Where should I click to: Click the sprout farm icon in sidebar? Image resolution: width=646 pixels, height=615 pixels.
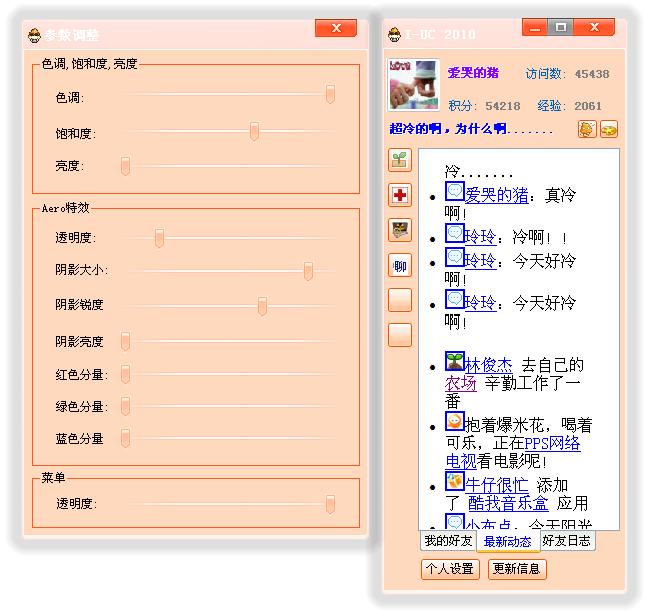[400, 160]
